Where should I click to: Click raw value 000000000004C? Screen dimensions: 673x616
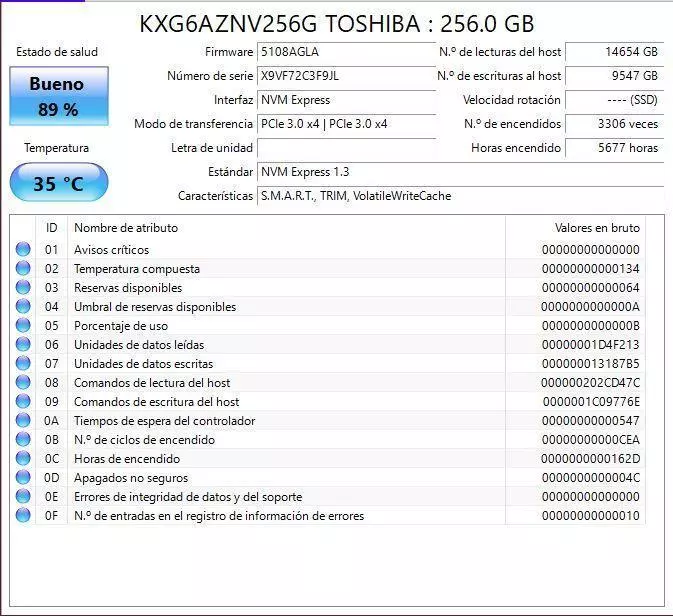click(591, 478)
